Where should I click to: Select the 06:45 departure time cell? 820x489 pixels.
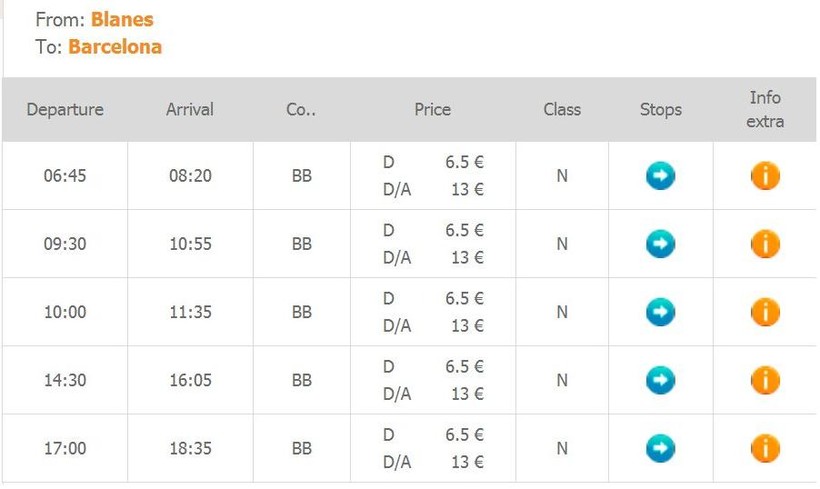tap(65, 176)
